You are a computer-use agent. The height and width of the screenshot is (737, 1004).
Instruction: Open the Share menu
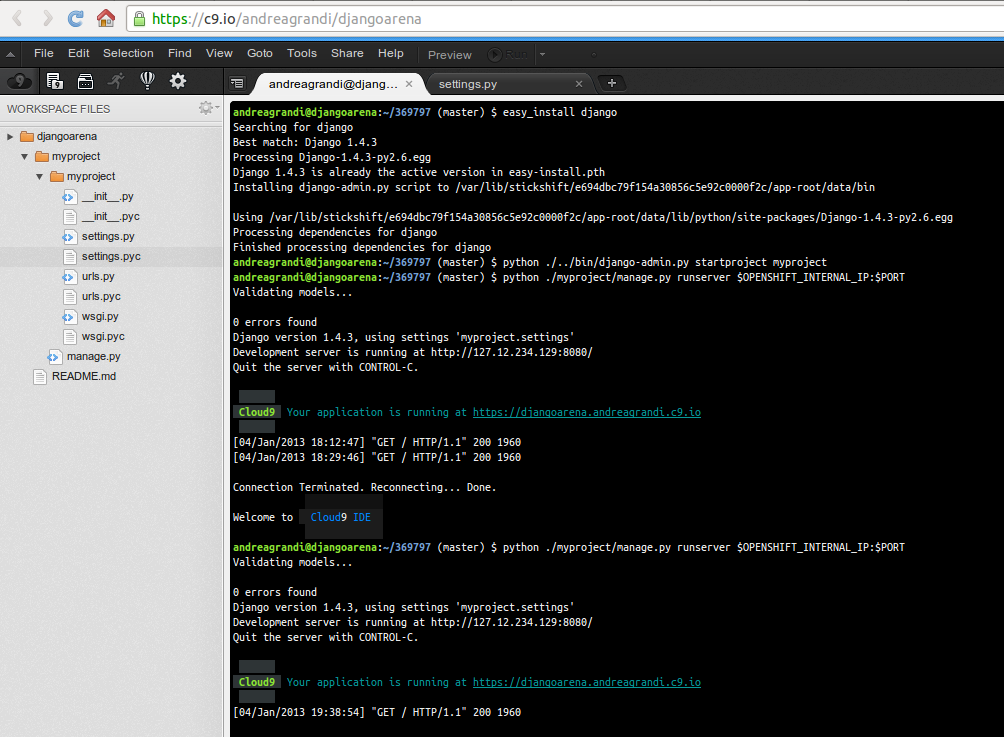(x=347, y=53)
